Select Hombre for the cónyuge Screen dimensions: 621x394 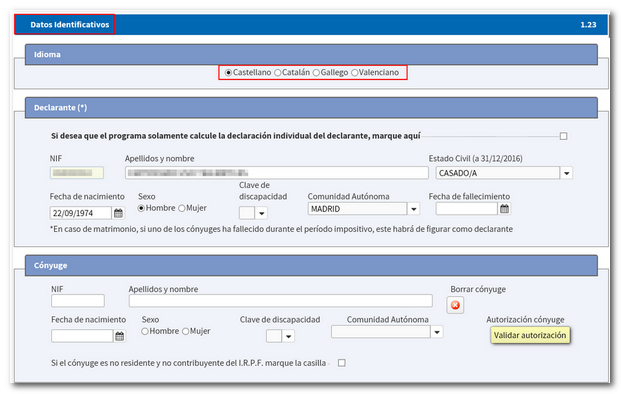(x=145, y=331)
